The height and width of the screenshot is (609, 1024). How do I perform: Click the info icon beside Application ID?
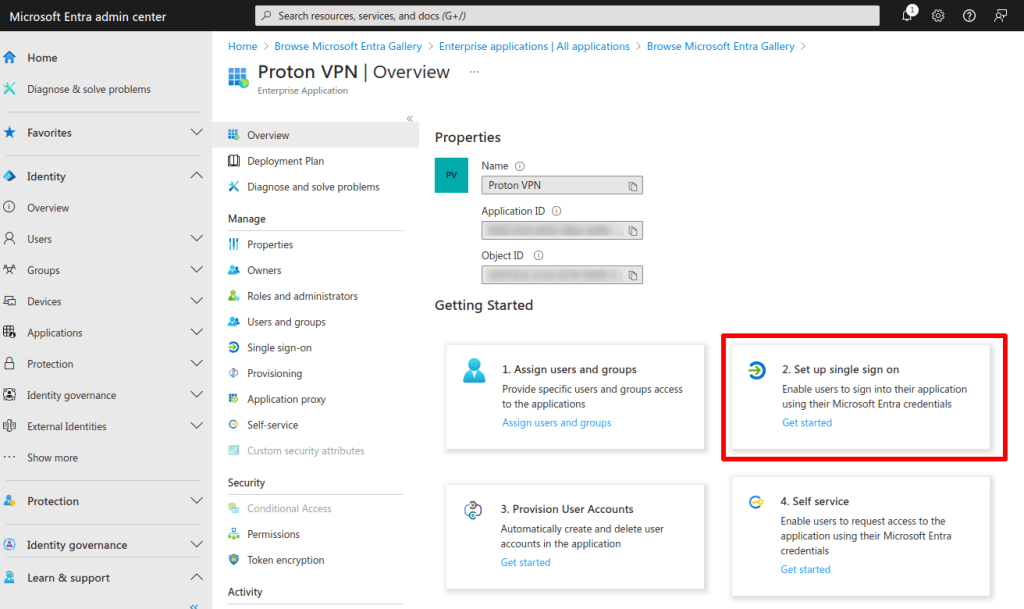556,211
